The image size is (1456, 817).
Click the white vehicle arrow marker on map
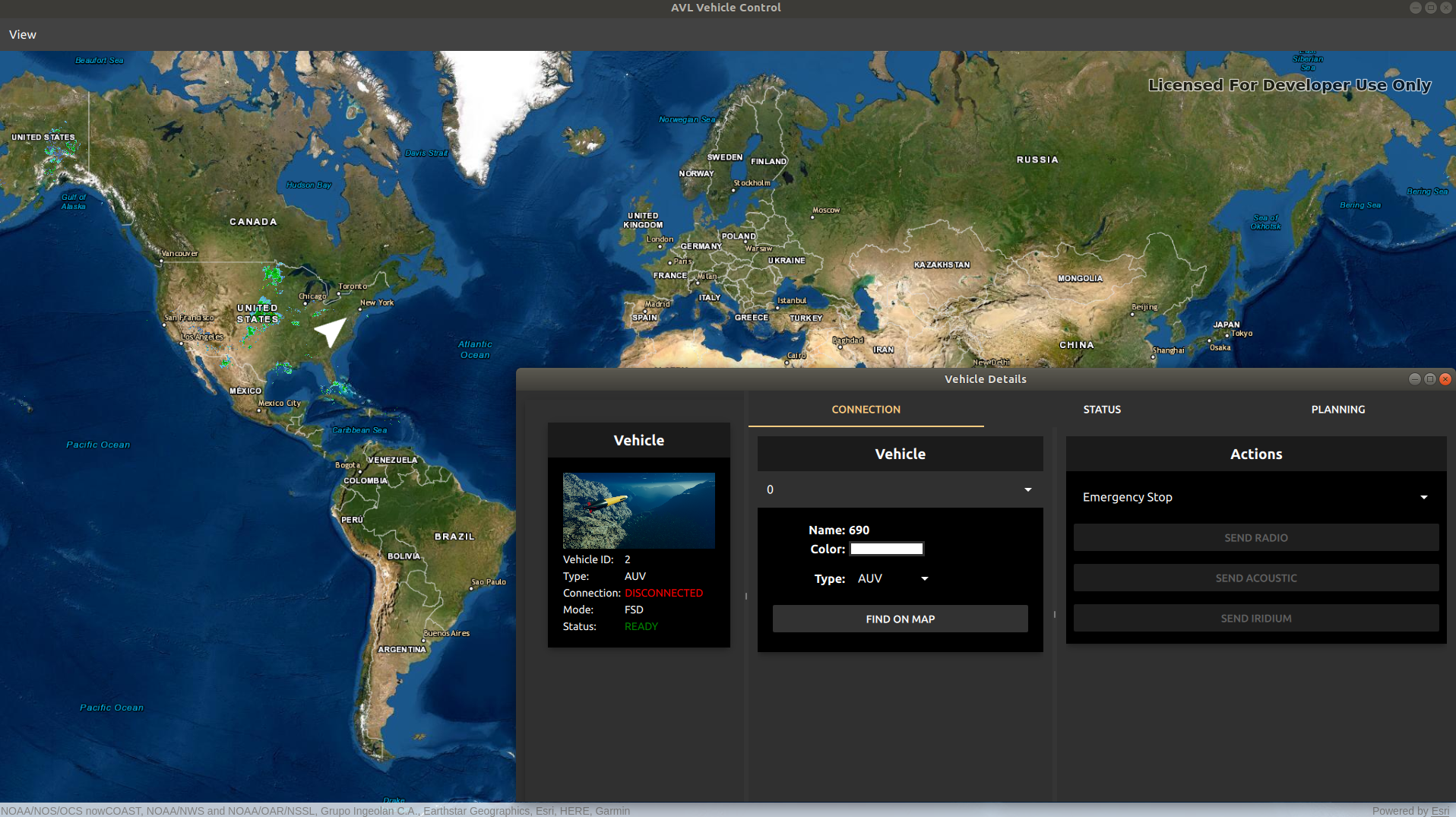[x=331, y=331]
